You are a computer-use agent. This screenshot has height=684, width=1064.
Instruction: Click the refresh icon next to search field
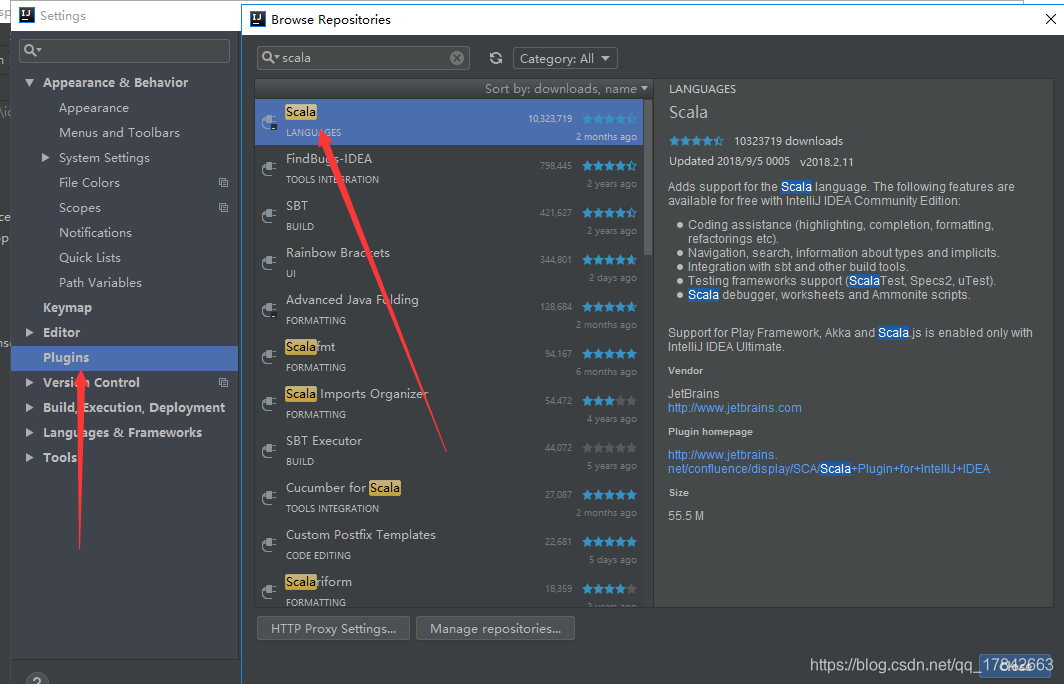point(496,58)
